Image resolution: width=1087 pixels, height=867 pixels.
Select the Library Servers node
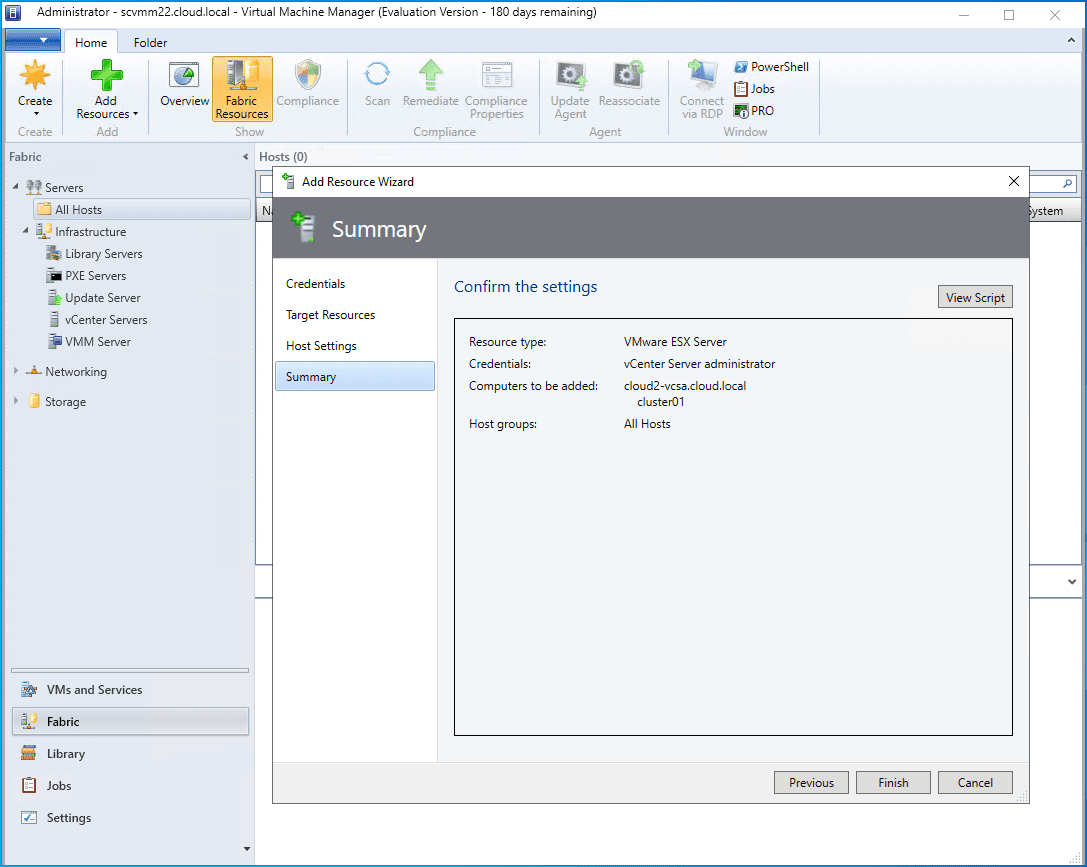103,254
